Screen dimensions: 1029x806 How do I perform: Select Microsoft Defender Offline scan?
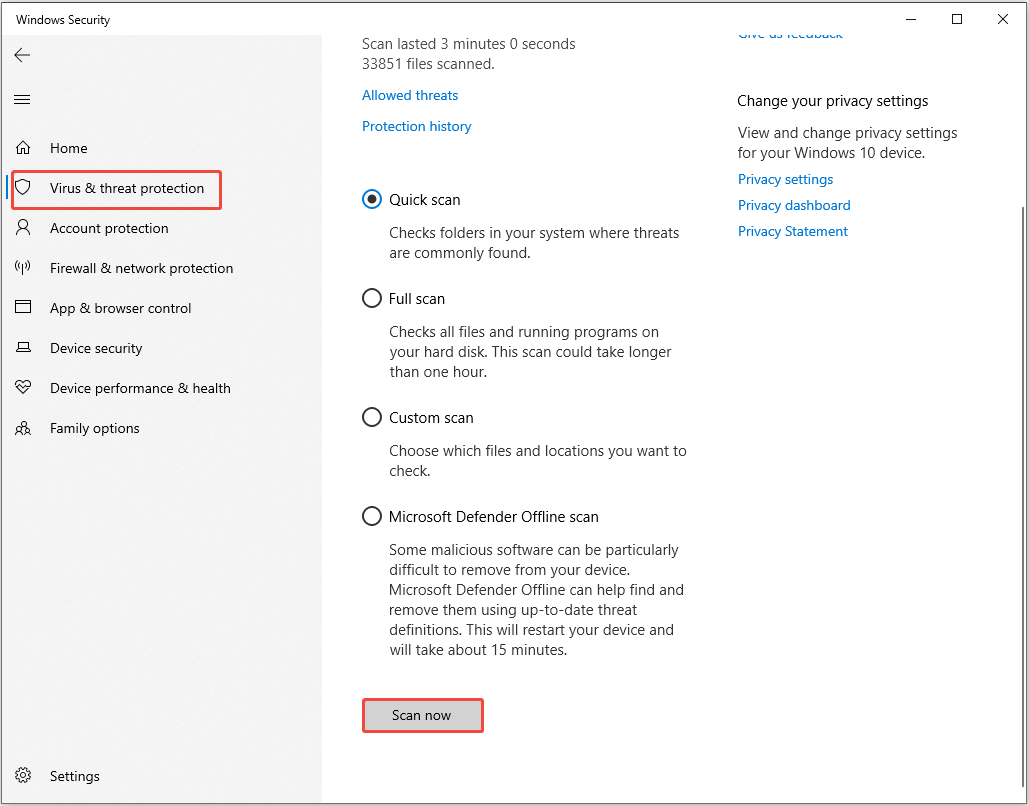coord(371,516)
